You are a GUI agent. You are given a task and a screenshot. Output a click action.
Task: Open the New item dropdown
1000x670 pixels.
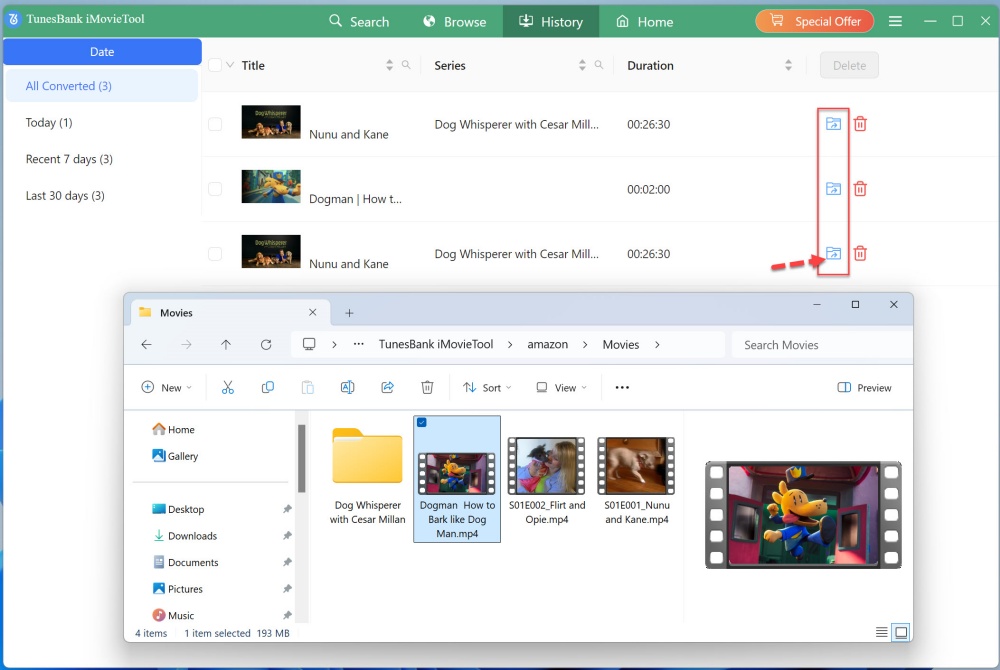tap(166, 388)
